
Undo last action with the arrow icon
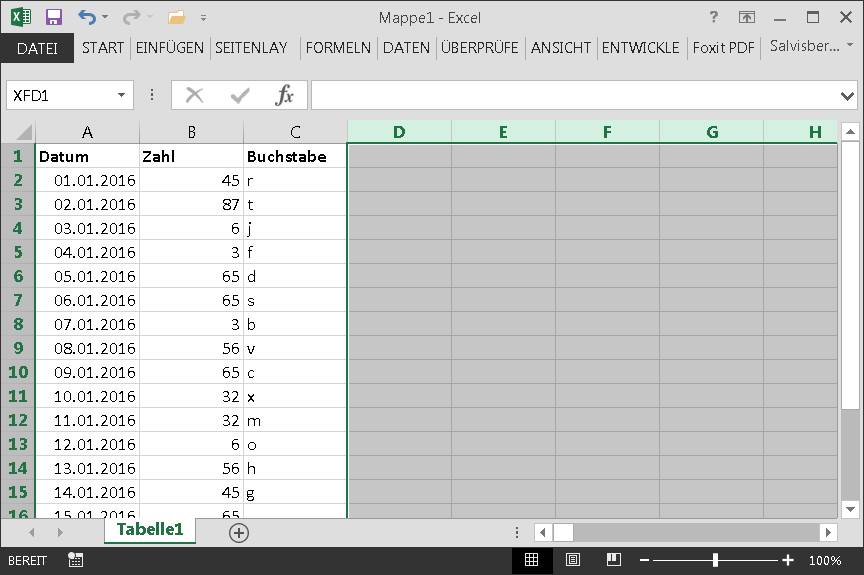point(87,17)
